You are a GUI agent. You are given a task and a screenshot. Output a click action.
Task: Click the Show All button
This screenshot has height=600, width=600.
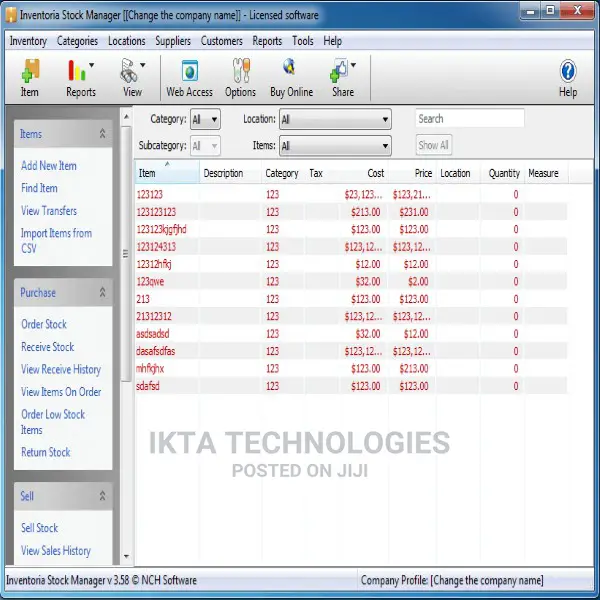pos(434,145)
